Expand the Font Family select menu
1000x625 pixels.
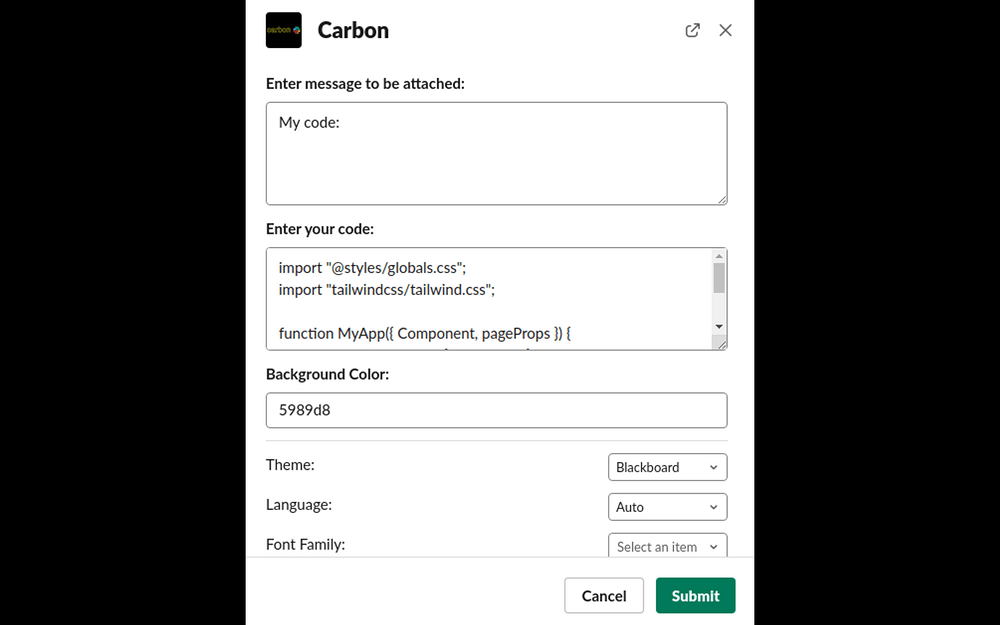click(668, 546)
